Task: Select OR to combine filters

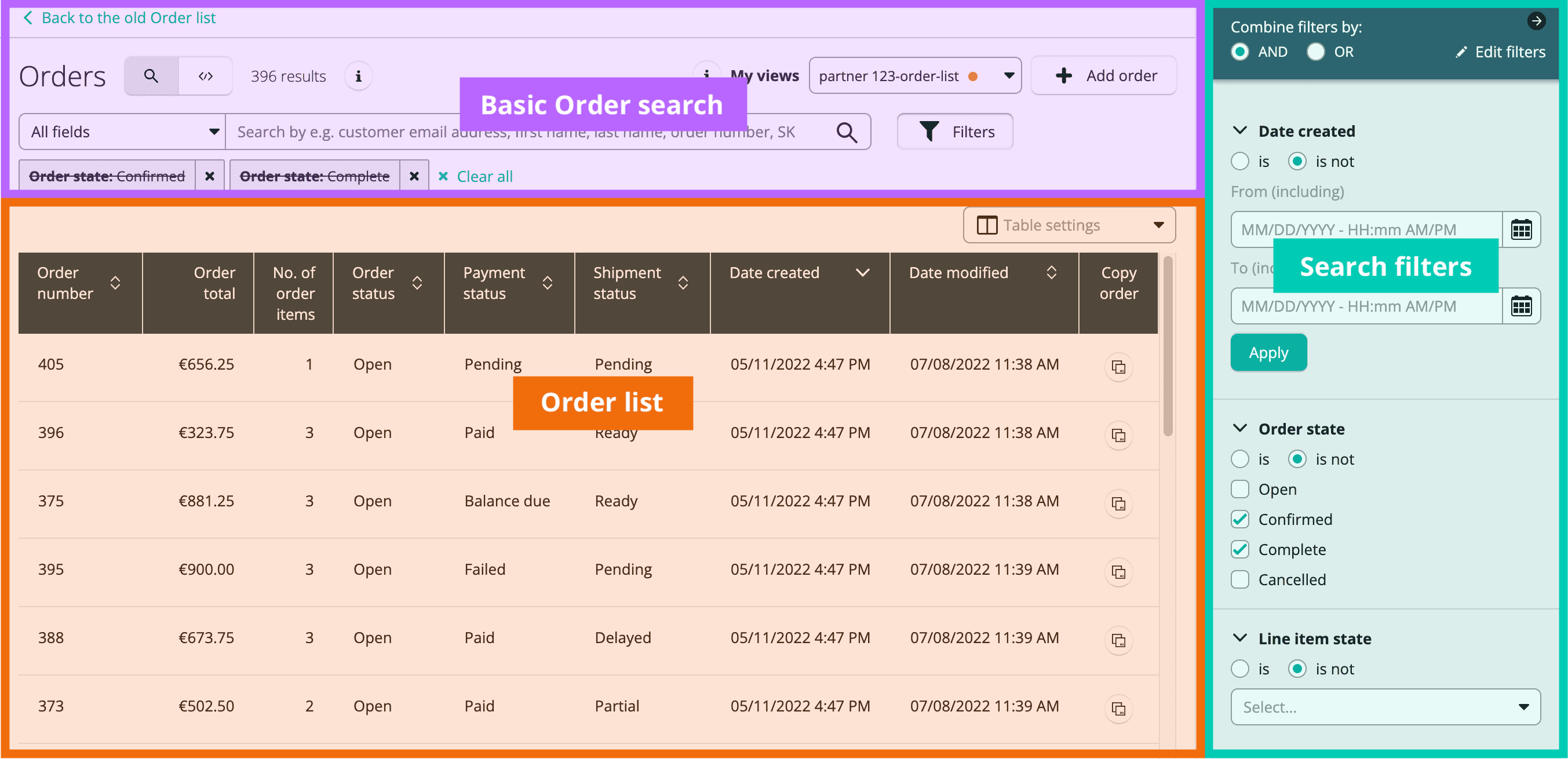Action: pos(1315,52)
